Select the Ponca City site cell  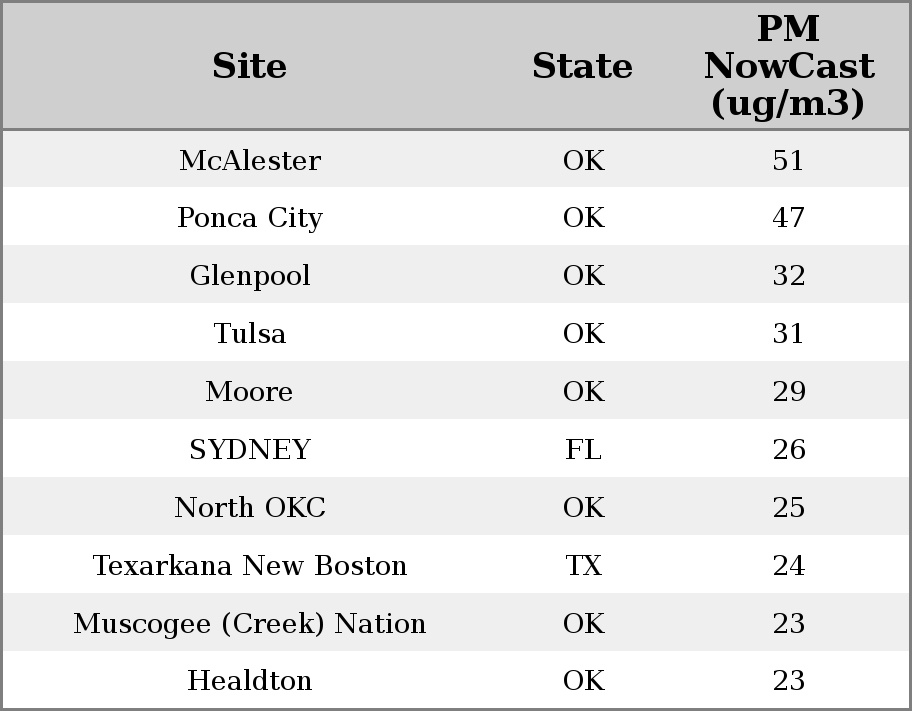coord(250,218)
